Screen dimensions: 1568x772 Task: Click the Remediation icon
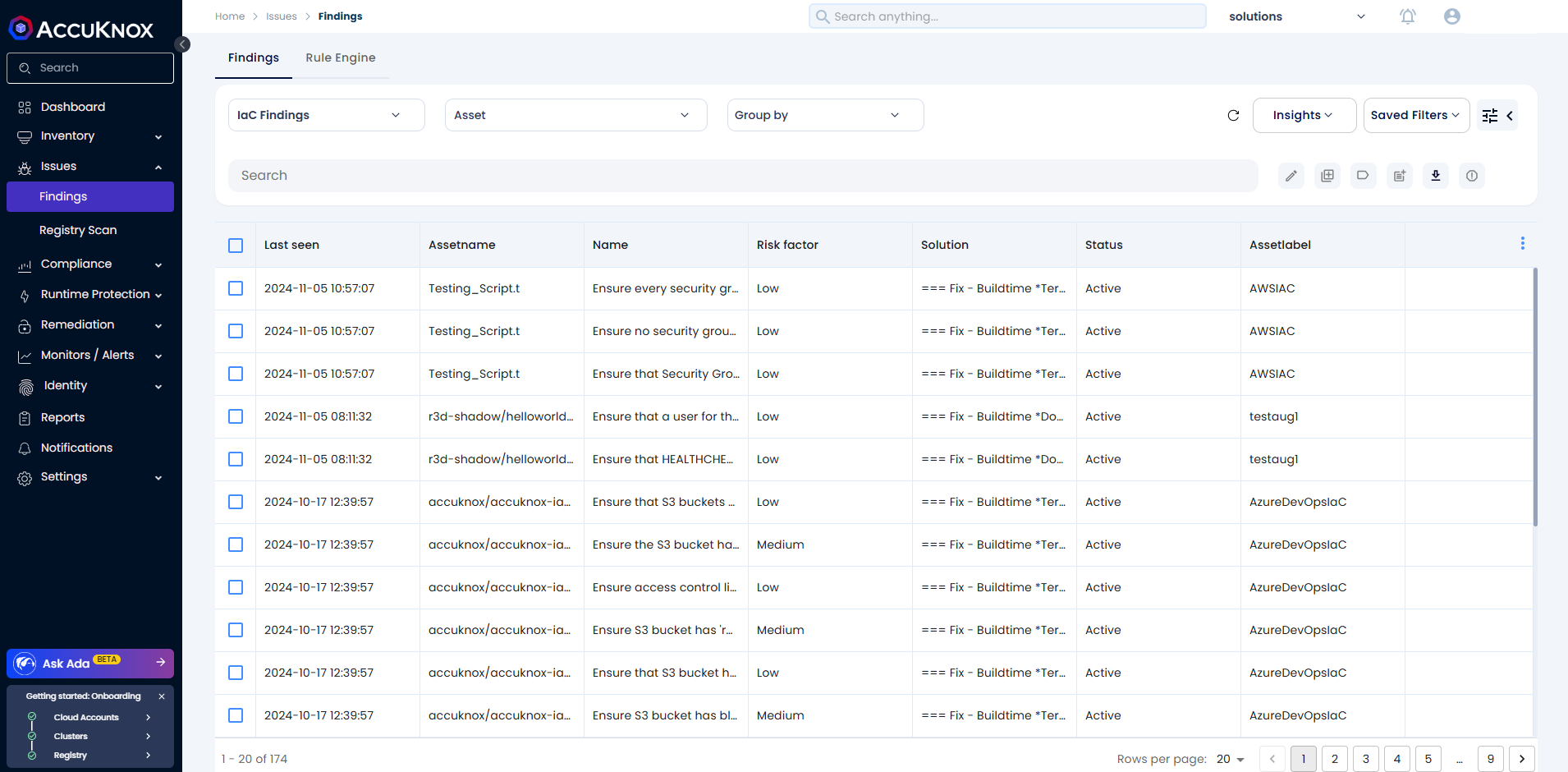(25, 326)
